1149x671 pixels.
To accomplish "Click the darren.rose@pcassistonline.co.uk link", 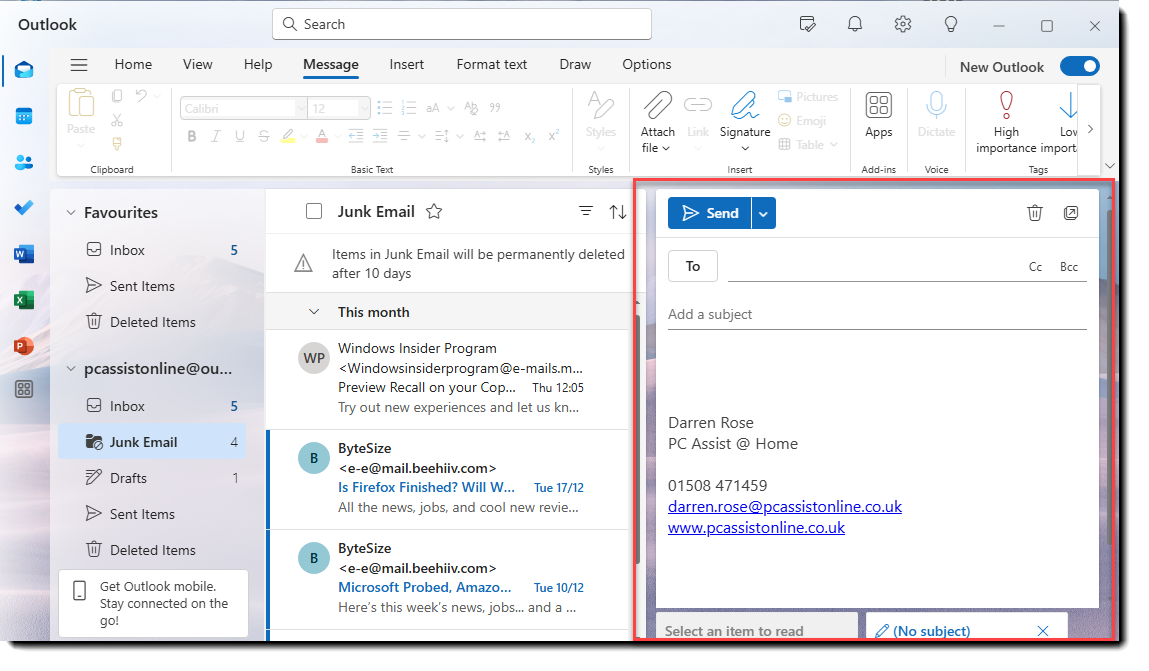I will (x=784, y=506).
